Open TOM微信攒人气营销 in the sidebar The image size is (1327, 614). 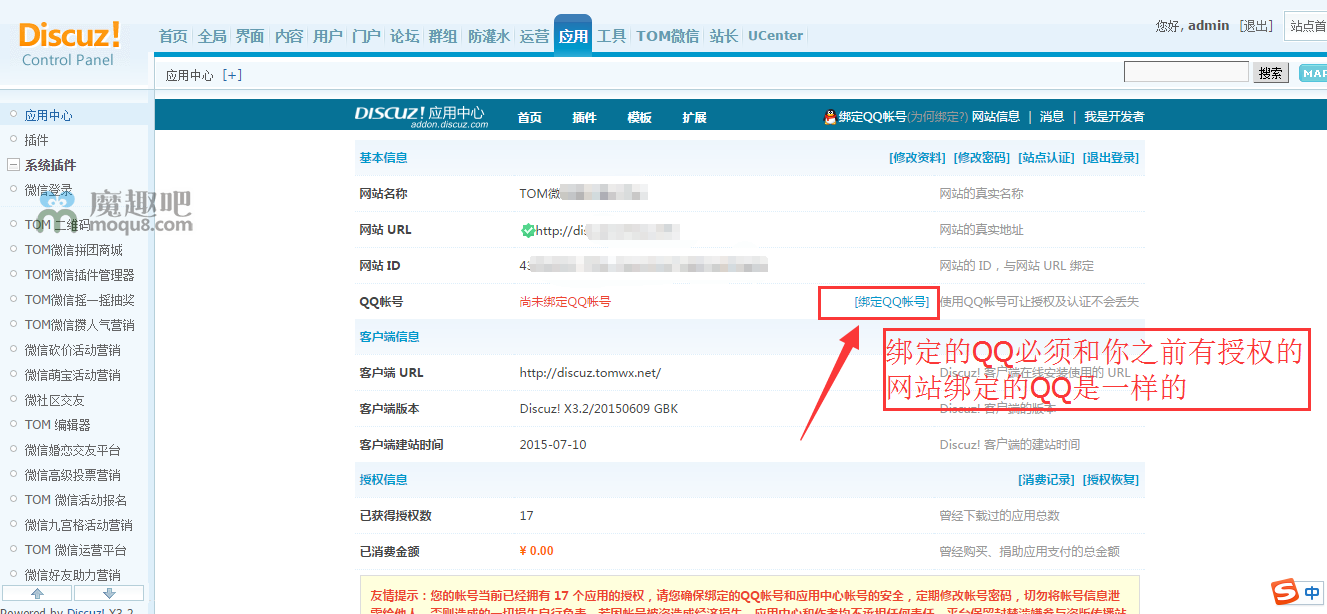coord(79,325)
